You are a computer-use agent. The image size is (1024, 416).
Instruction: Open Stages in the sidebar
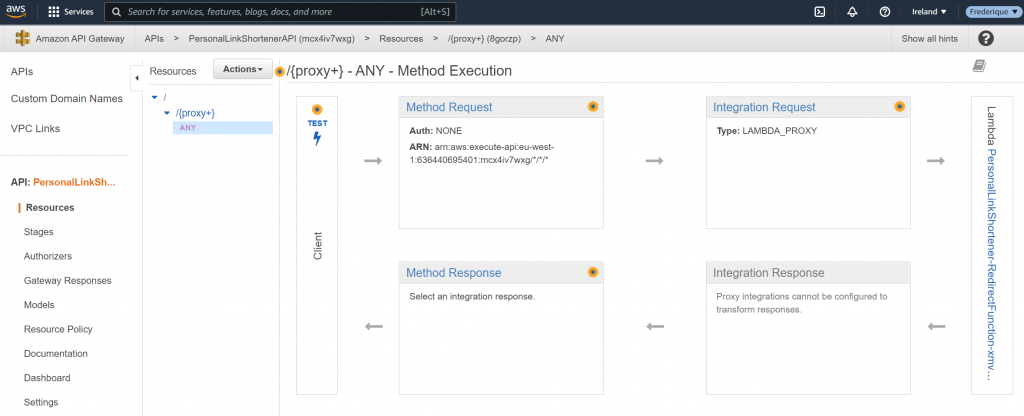pos(39,231)
